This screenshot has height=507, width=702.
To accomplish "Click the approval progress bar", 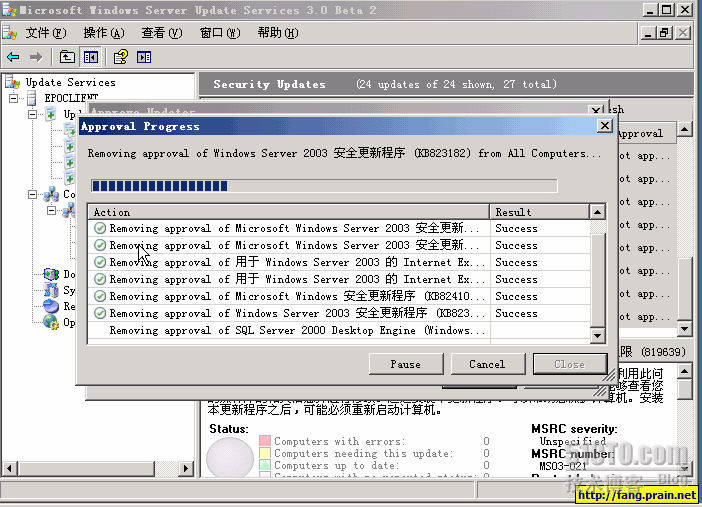I will (x=324, y=185).
